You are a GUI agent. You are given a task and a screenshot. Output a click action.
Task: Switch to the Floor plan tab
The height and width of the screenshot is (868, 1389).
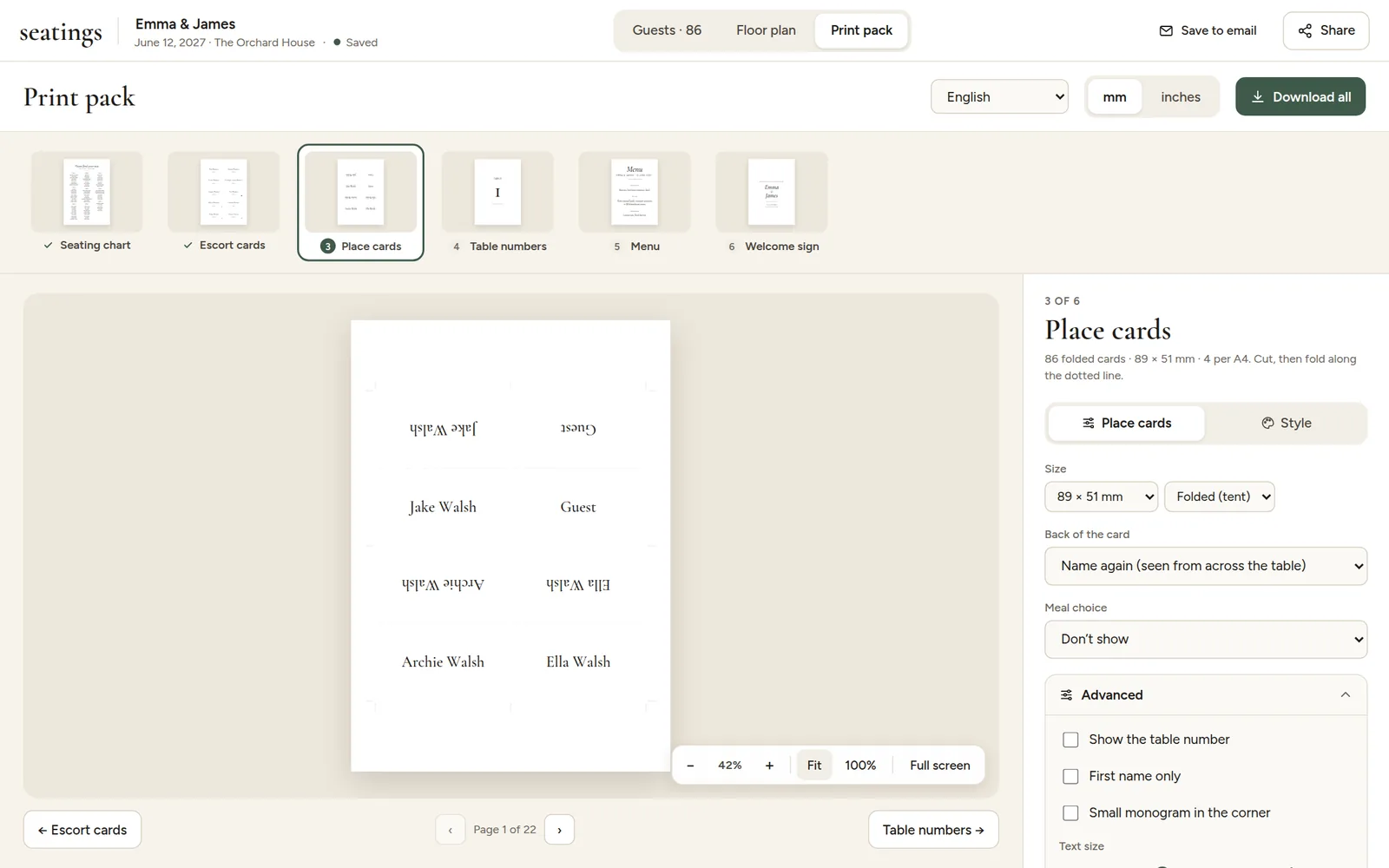pos(766,30)
